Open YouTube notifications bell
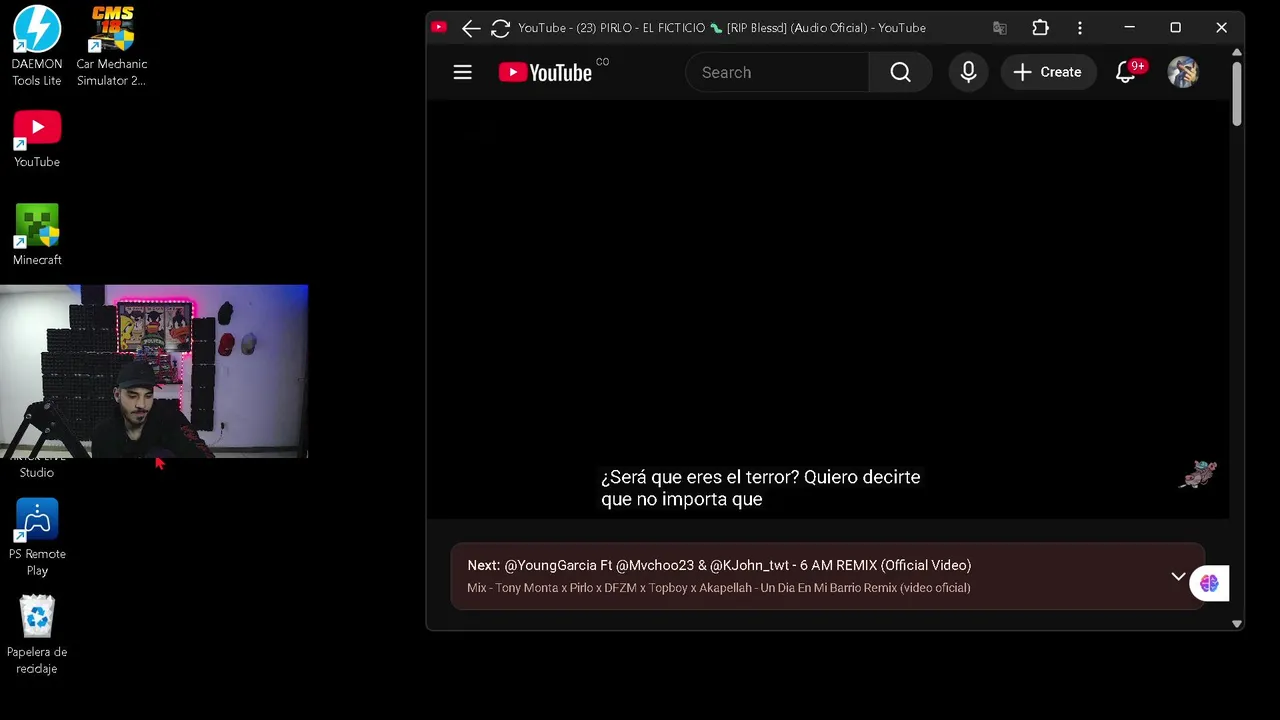The width and height of the screenshot is (1280, 720). click(x=1126, y=72)
